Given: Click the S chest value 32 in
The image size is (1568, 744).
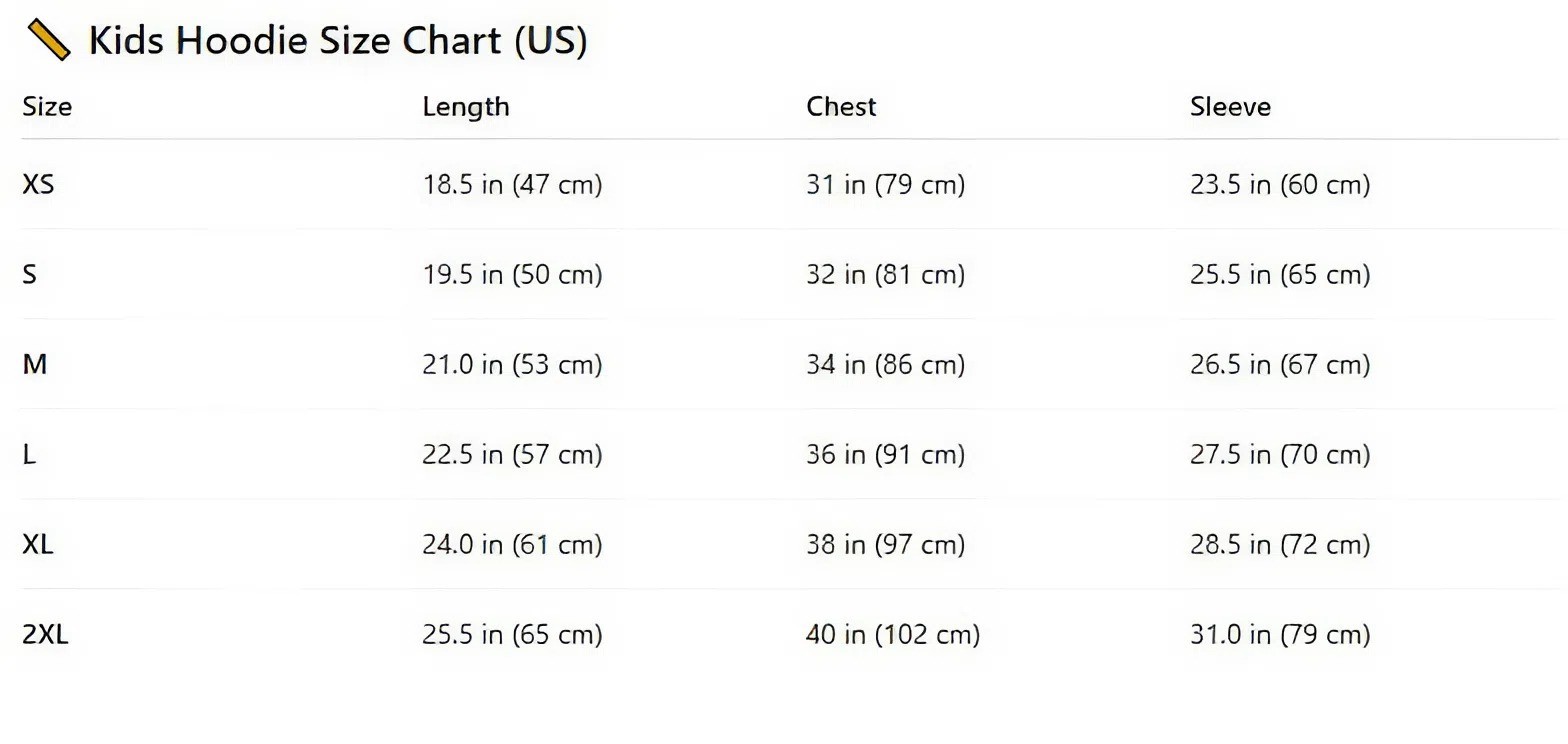Looking at the screenshot, I should pos(885,275).
